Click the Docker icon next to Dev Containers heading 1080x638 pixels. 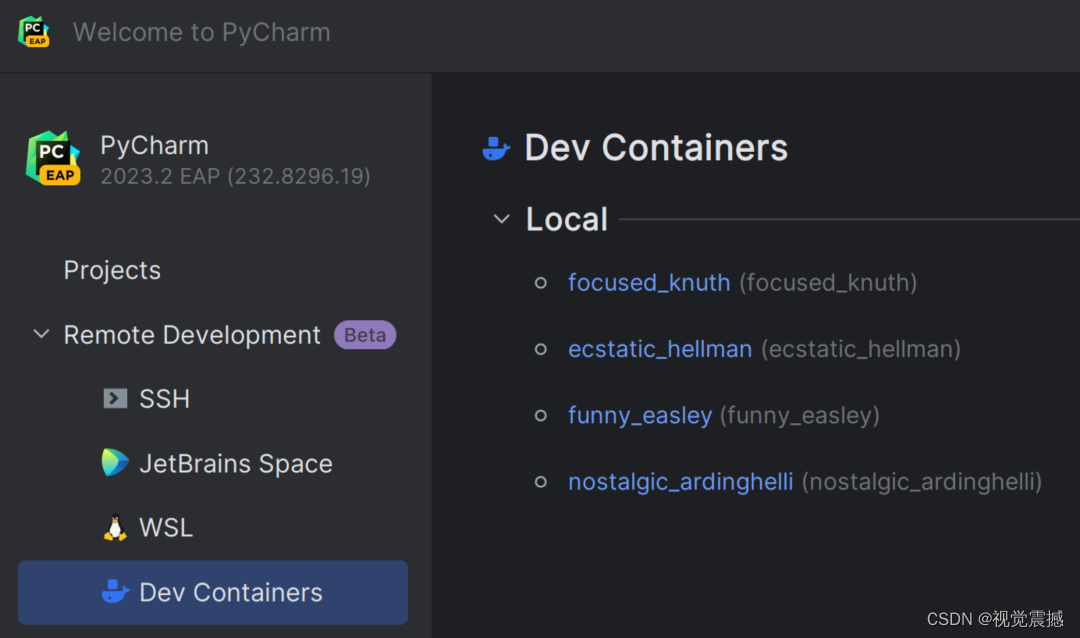click(496, 149)
